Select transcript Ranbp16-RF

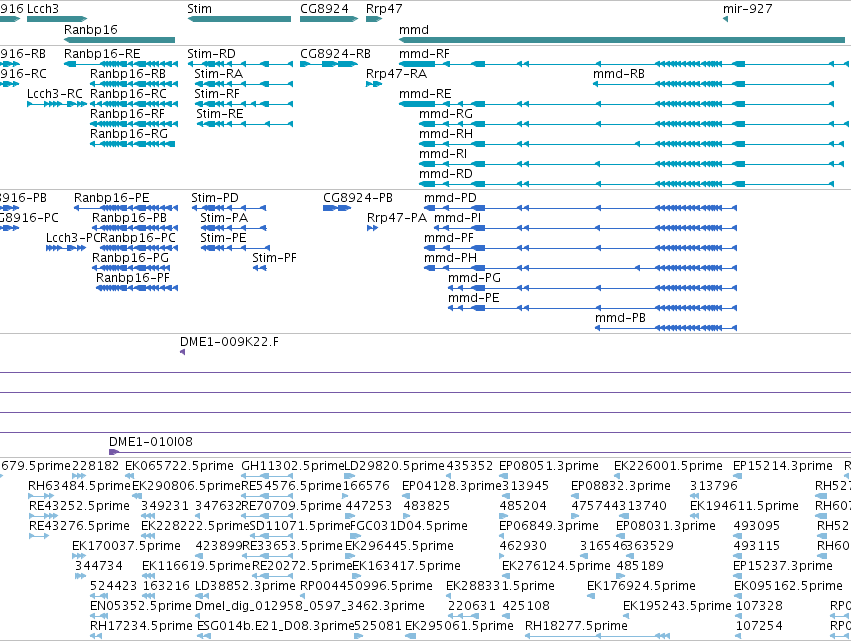pos(128,114)
